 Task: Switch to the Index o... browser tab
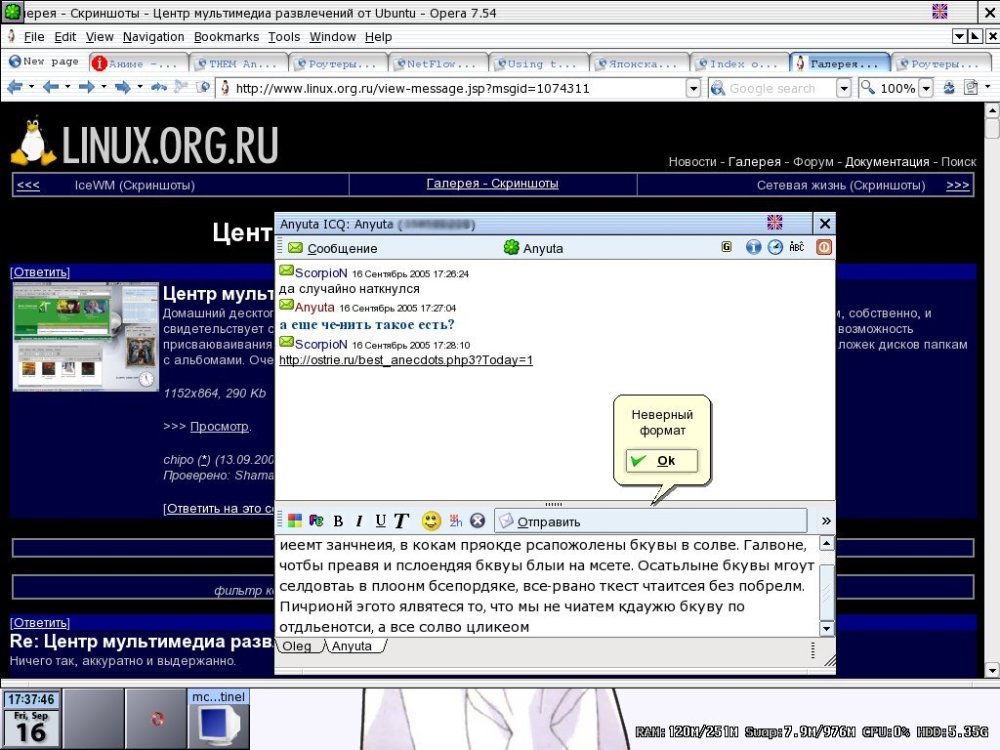tap(740, 64)
